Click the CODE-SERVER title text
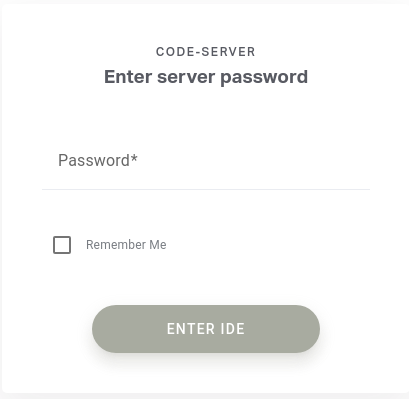Image resolution: width=409 pixels, height=399 pixels. [x=206, y=52]
